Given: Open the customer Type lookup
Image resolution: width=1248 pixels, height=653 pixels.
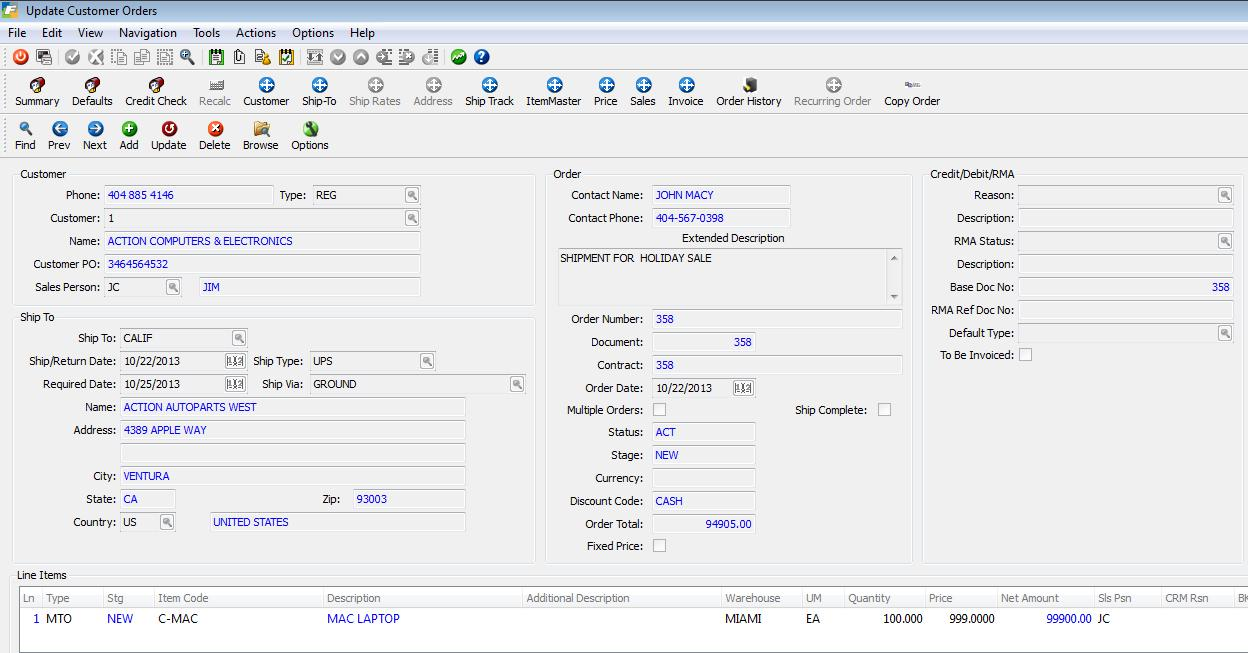Looking at the screenshot, I should (411, 195).
